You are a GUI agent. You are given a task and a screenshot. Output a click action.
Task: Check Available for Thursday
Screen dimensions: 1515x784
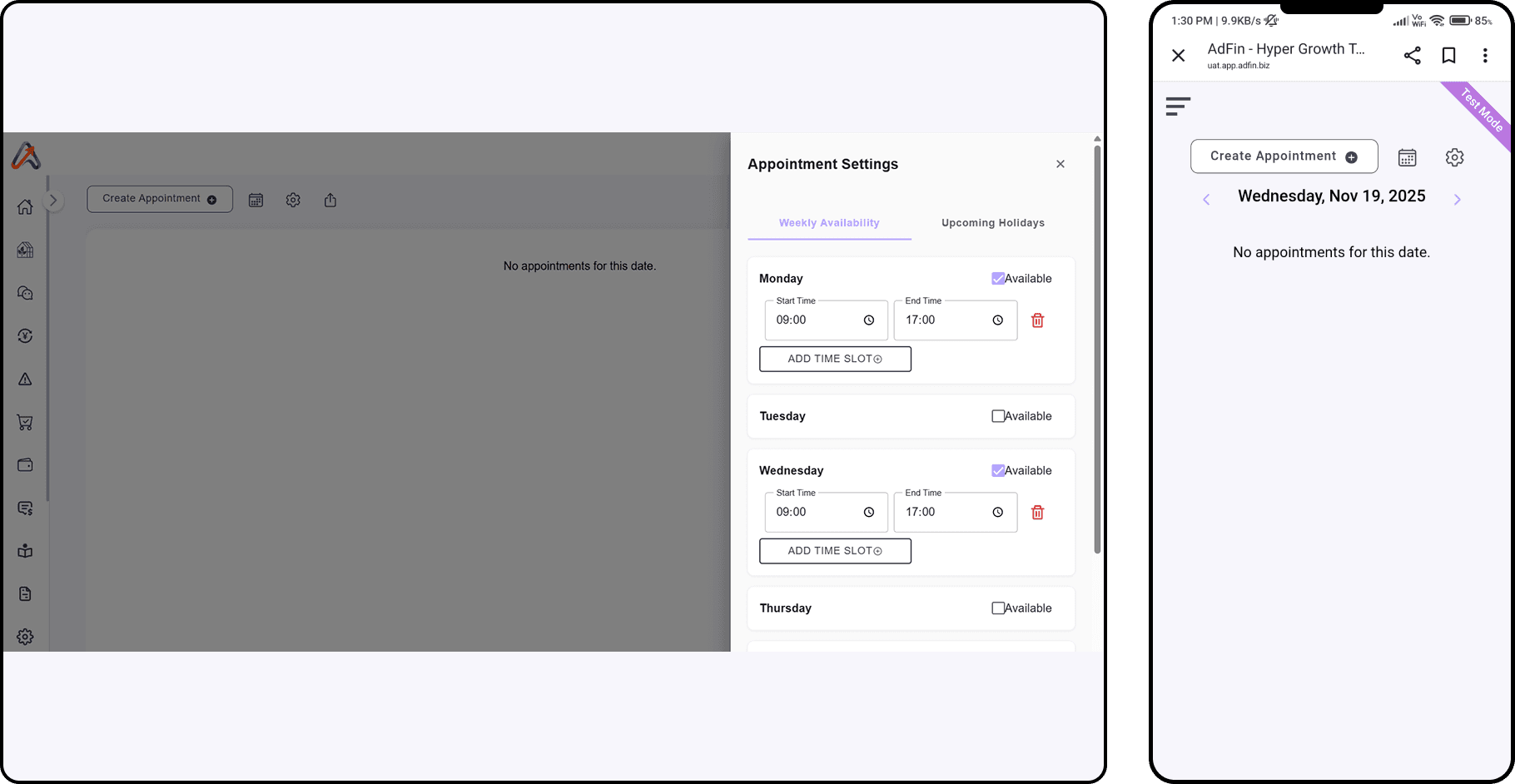coord(998,608)
